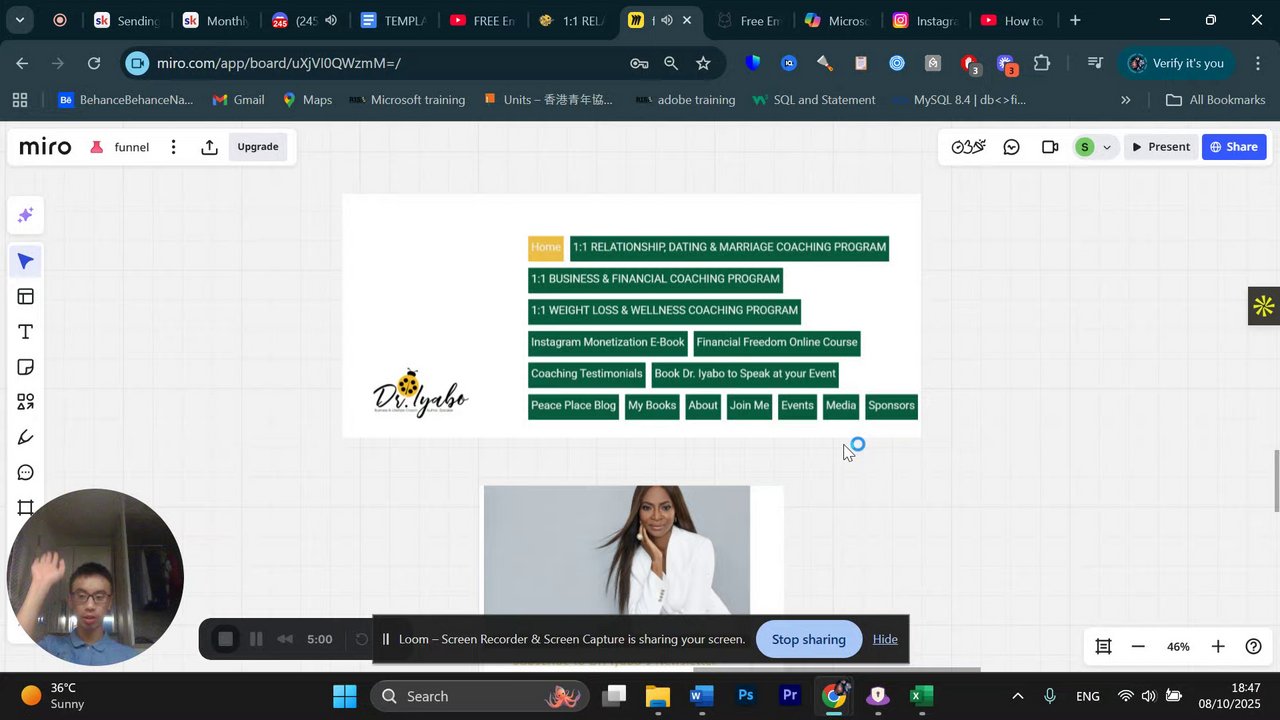Viewport: 1280px width, 720px height.
Task: Click the miro logo
Action: pos(45,147)
